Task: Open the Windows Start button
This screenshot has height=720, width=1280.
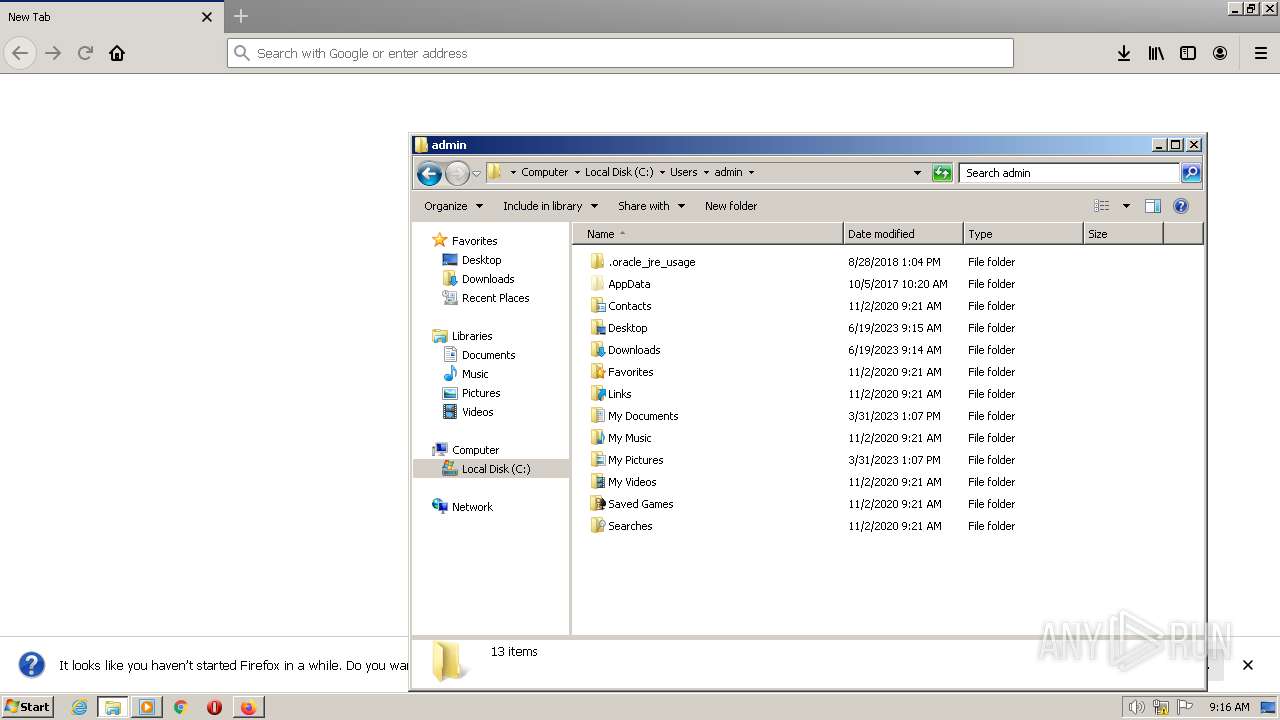Action: (27, 707)
